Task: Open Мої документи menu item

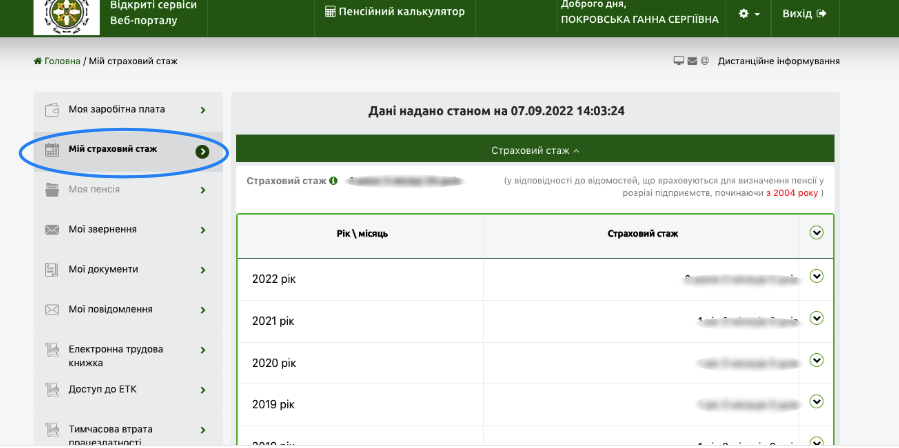Action: [128, 270]
